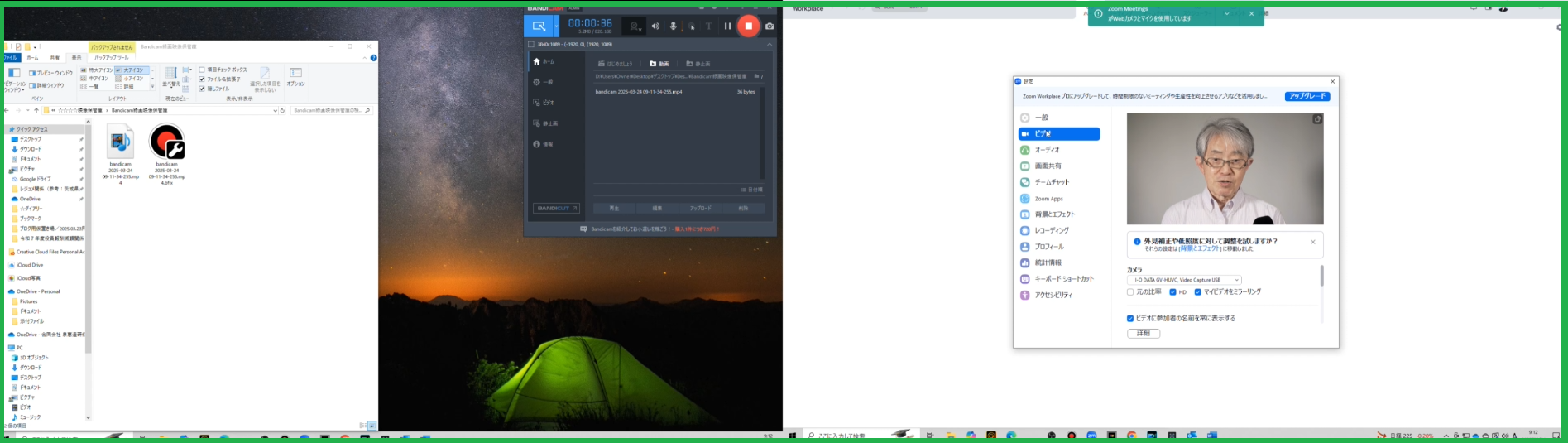Screen dimensions: 1568x443
Task: Click the Bandicam アップロード button
Action: (701, 208)
